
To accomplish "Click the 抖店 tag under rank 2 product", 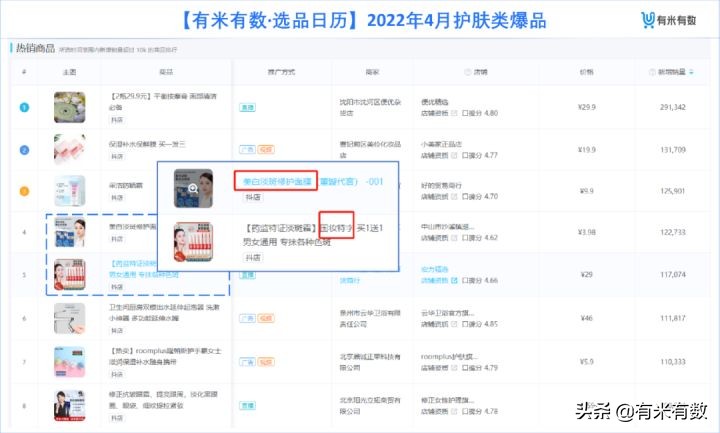I will 117,157.
